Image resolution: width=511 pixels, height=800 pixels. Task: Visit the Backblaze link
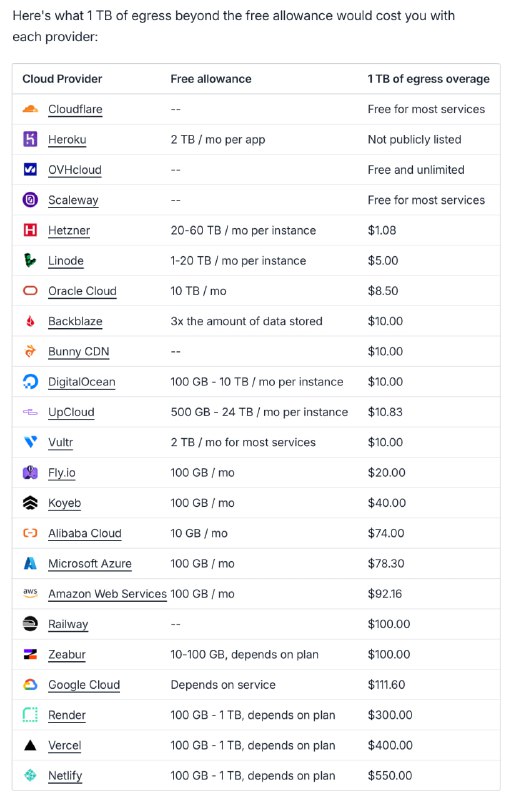coord(75,321)
